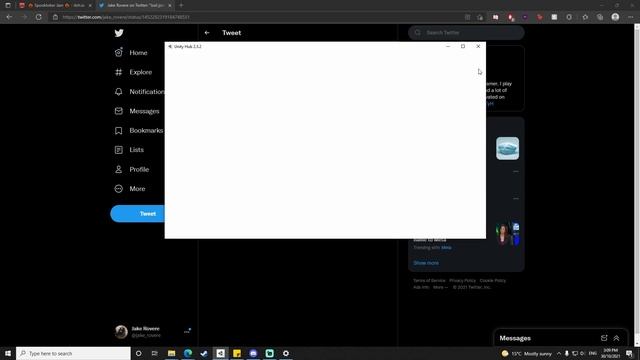The height and width of the screenshot is (360, 640).
Task: Click the Notifications bell icon
Action: [118, 91]
